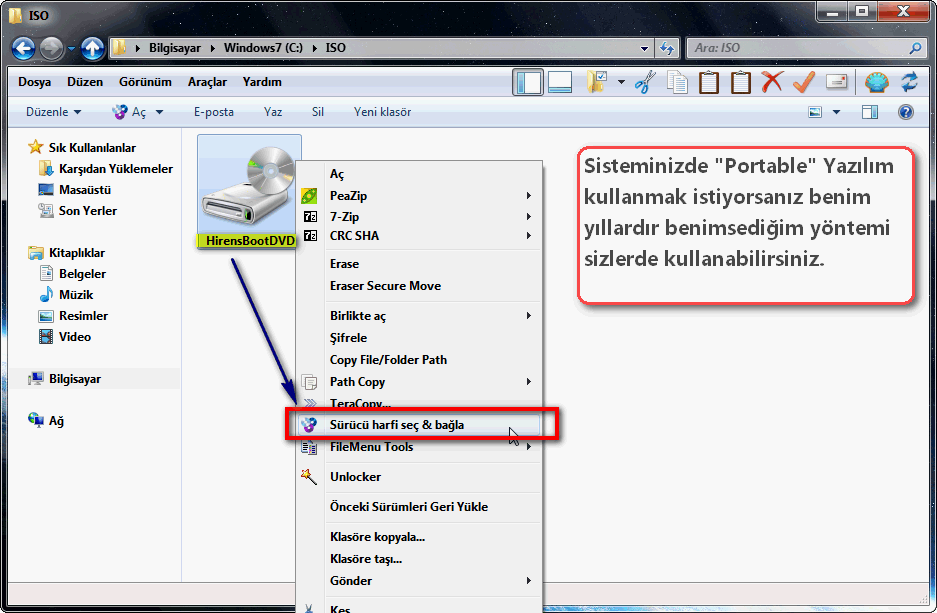Click the PeaZip green icon in context menu

[310, 195]
